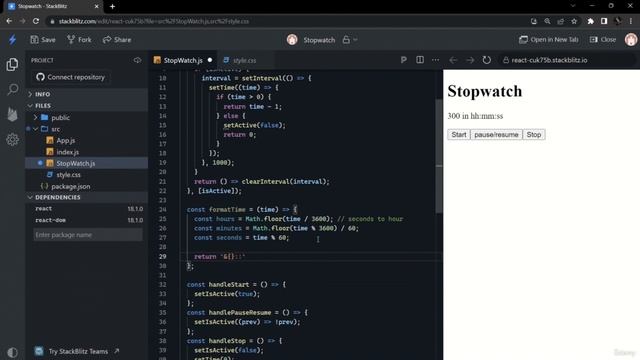Open the browser extensions puzzle icon

pos(590,21)
